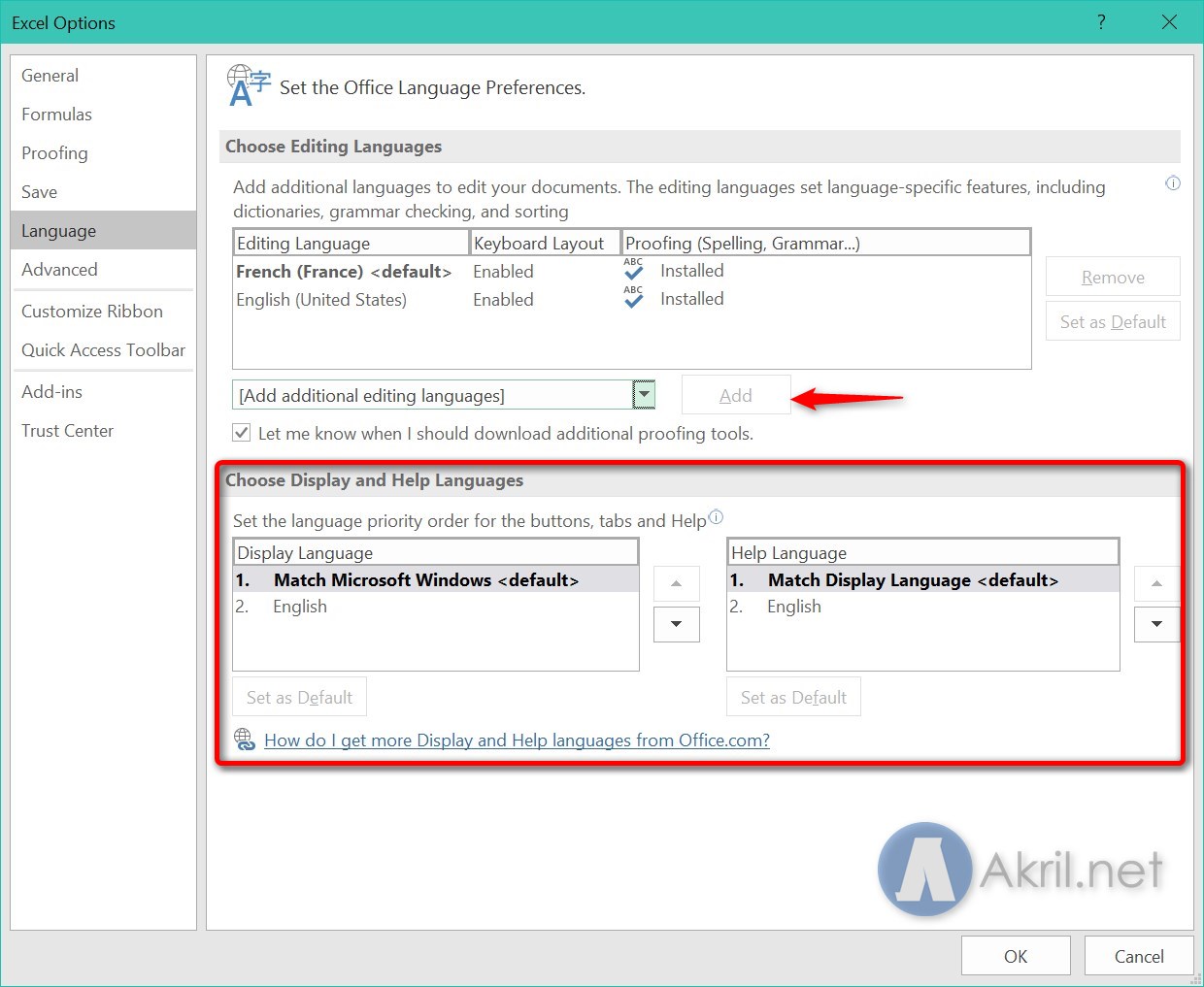Click Set as Default under Help Language

[794, 697]
